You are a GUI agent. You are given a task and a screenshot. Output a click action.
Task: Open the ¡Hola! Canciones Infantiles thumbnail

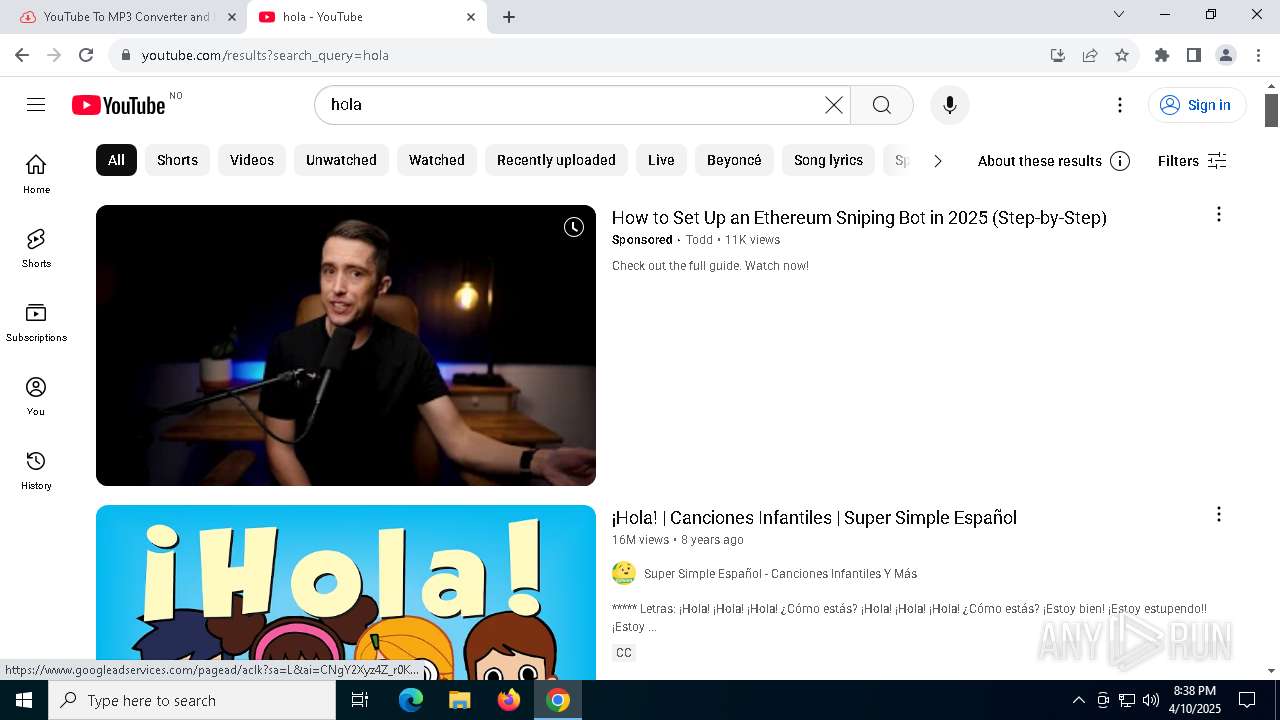[x=346, y=592]
